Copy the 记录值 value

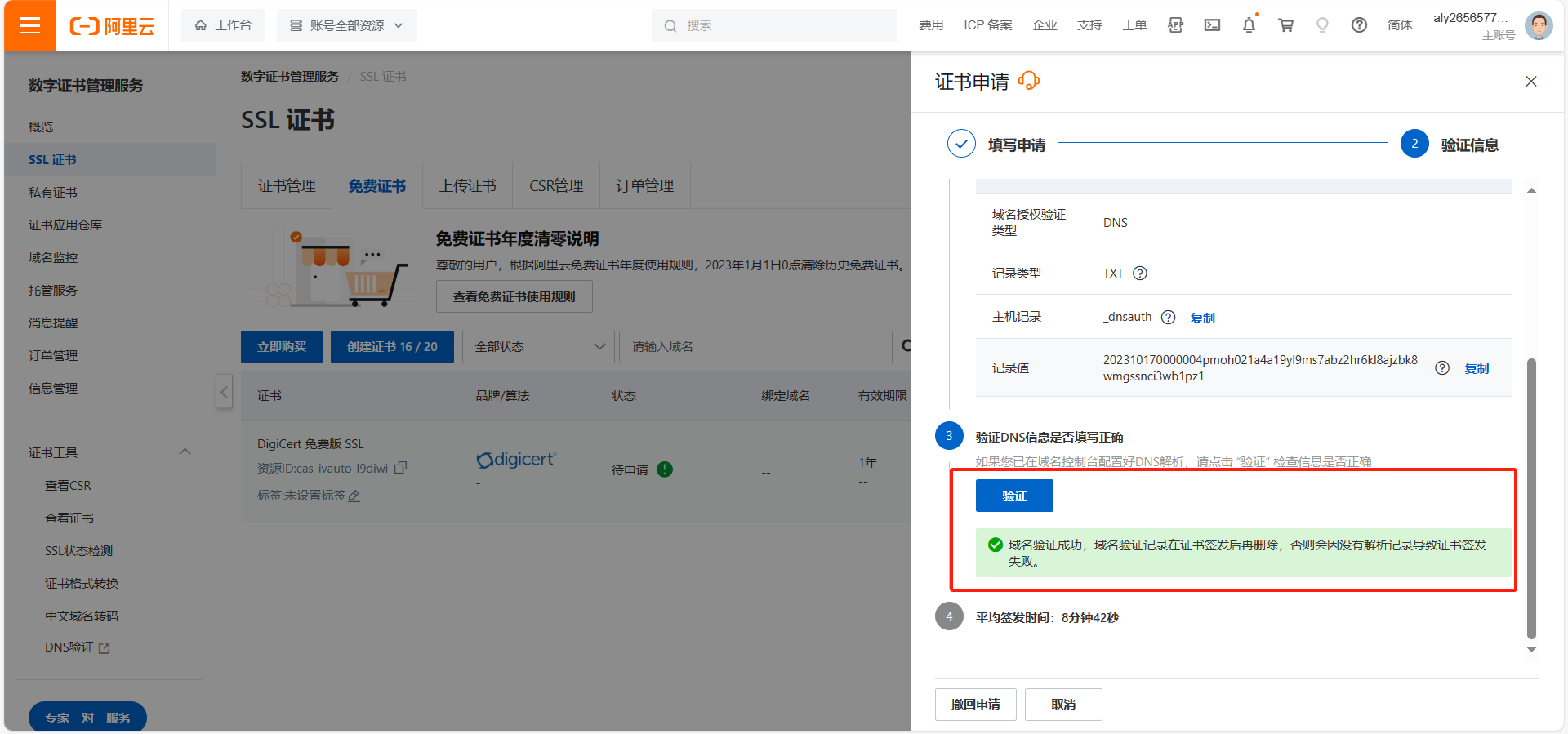(x=1477, y=368)
